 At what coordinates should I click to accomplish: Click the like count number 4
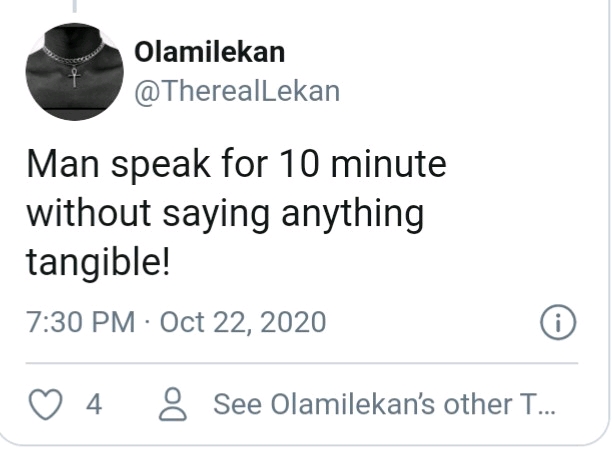pyautogui.click(x=93, y=405)
